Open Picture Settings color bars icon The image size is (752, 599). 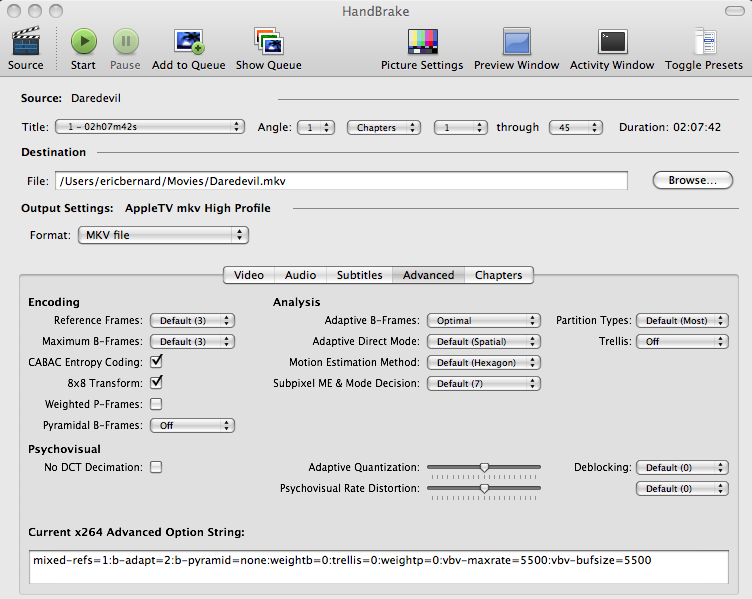(423, 41)
